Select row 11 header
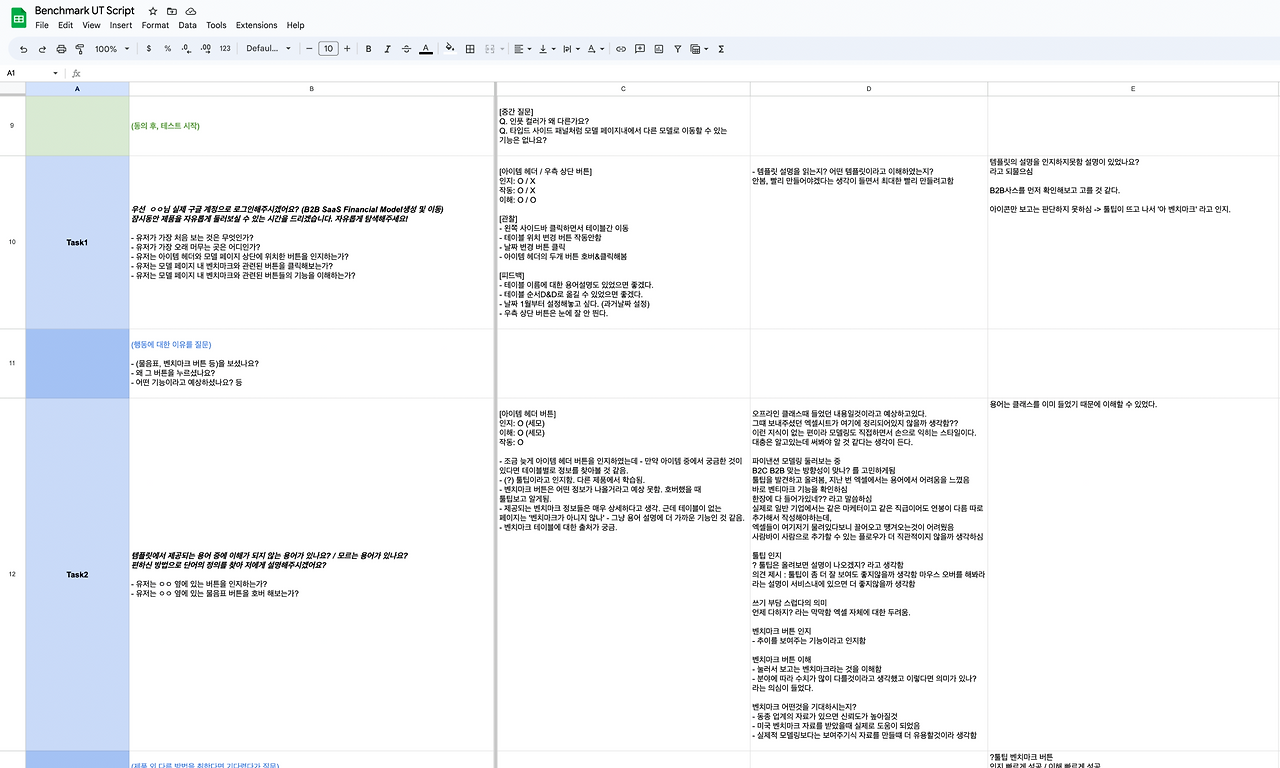The height and width of the screenshot is (768, 1280). click(x=12, y=363)
